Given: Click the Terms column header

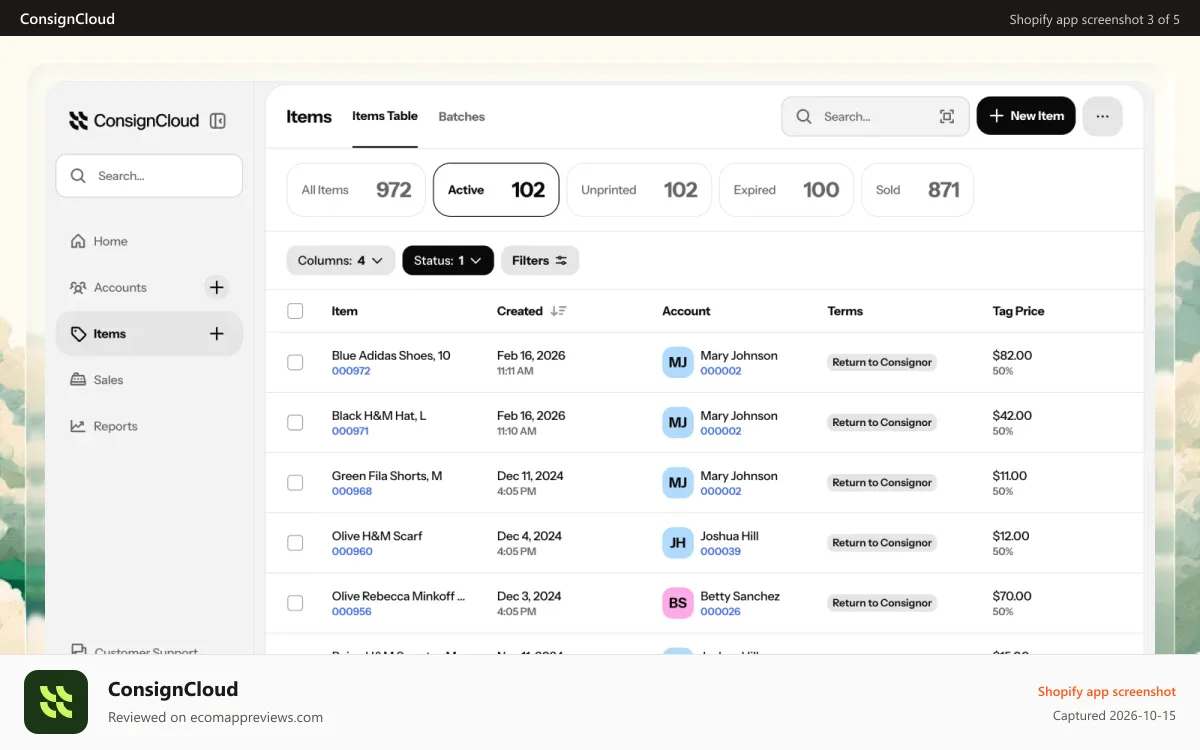Looking at the screenshot, I should [845, 311].
